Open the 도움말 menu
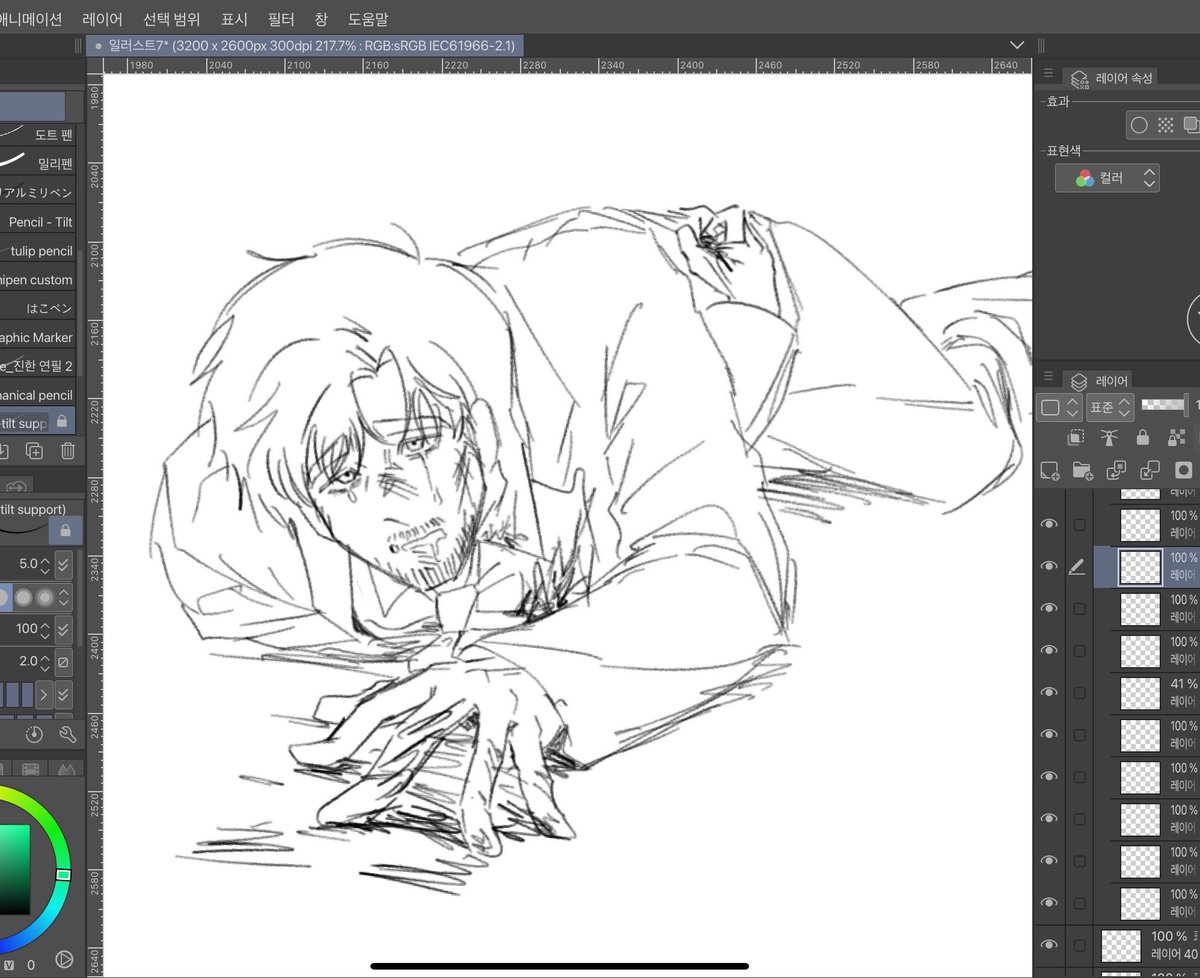1200x978 pixels. [x=368, y=19]
